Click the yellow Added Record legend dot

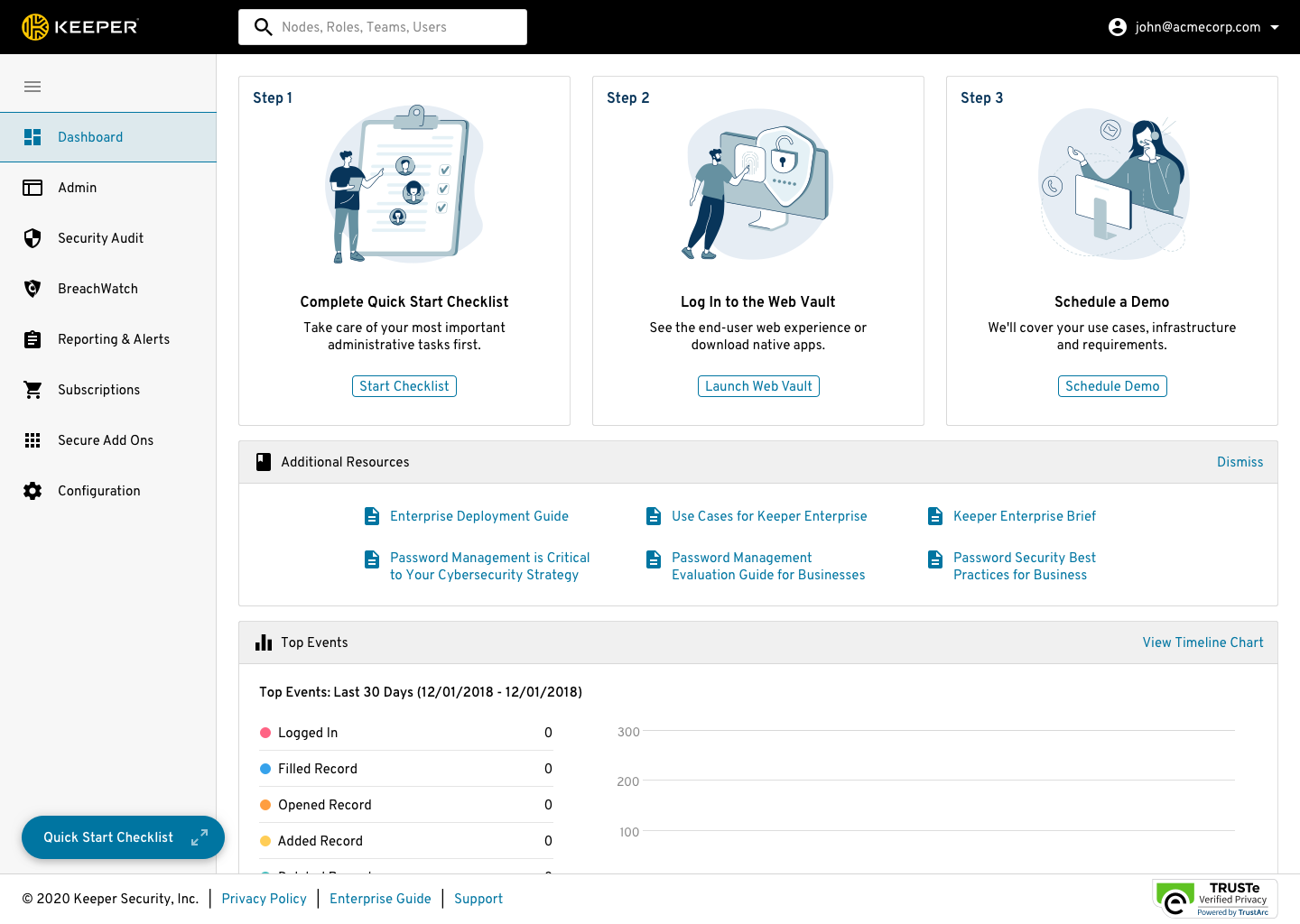click(265, 841)
